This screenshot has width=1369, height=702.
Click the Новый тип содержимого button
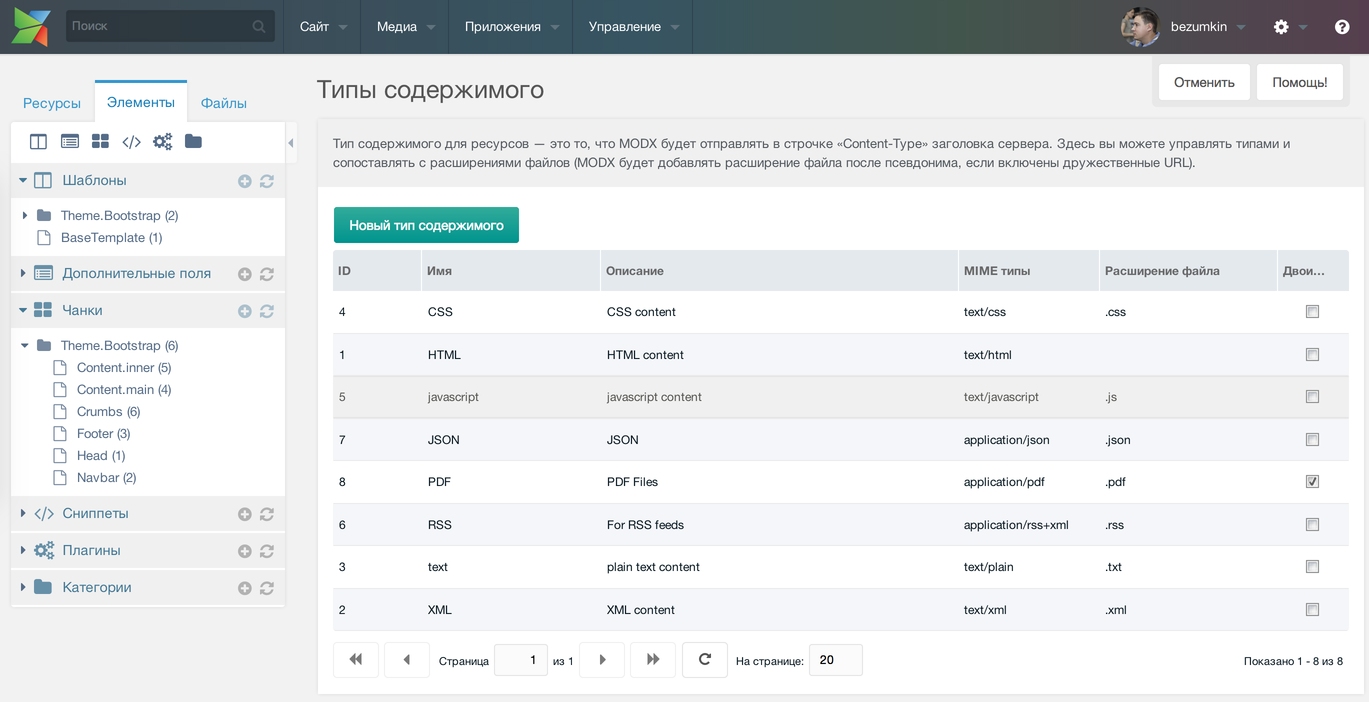pos(426,225)
